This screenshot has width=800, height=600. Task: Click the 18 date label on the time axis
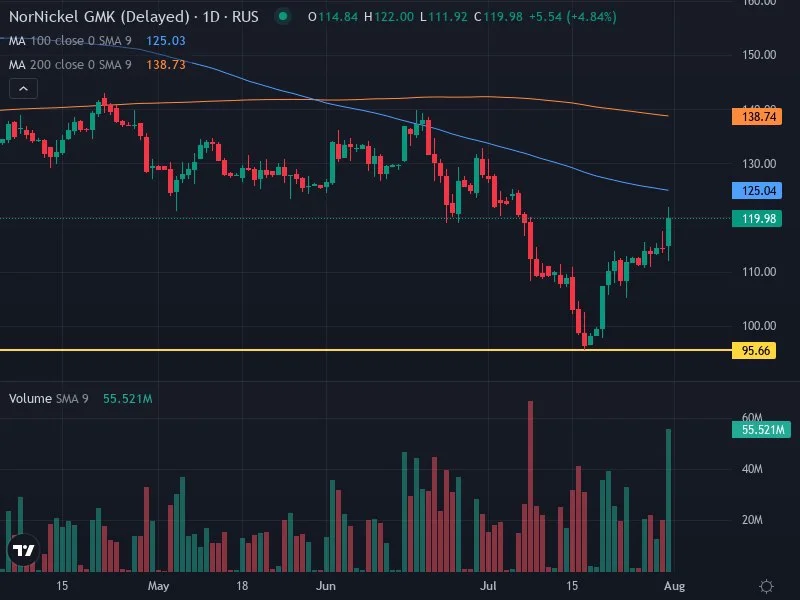242,586
